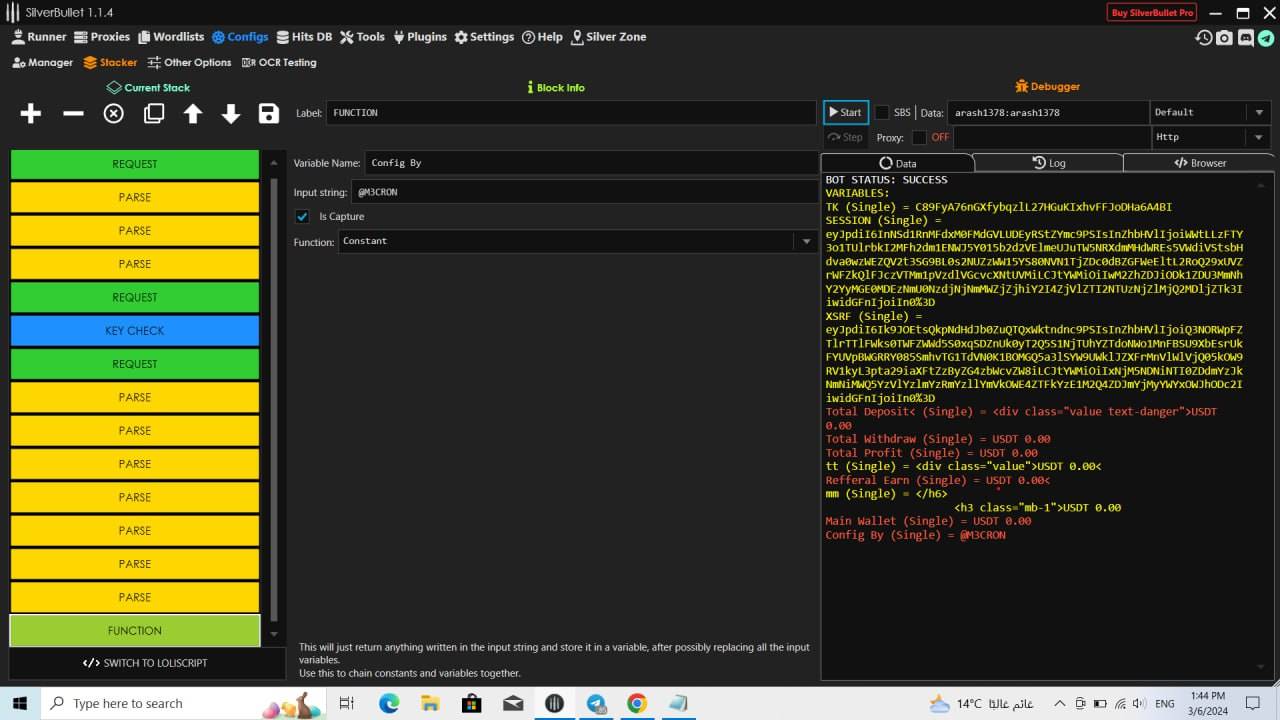This screenshot has width=1280, height=720.
Task: Enable the SBS checkbox
Action: tap(882, 113)
